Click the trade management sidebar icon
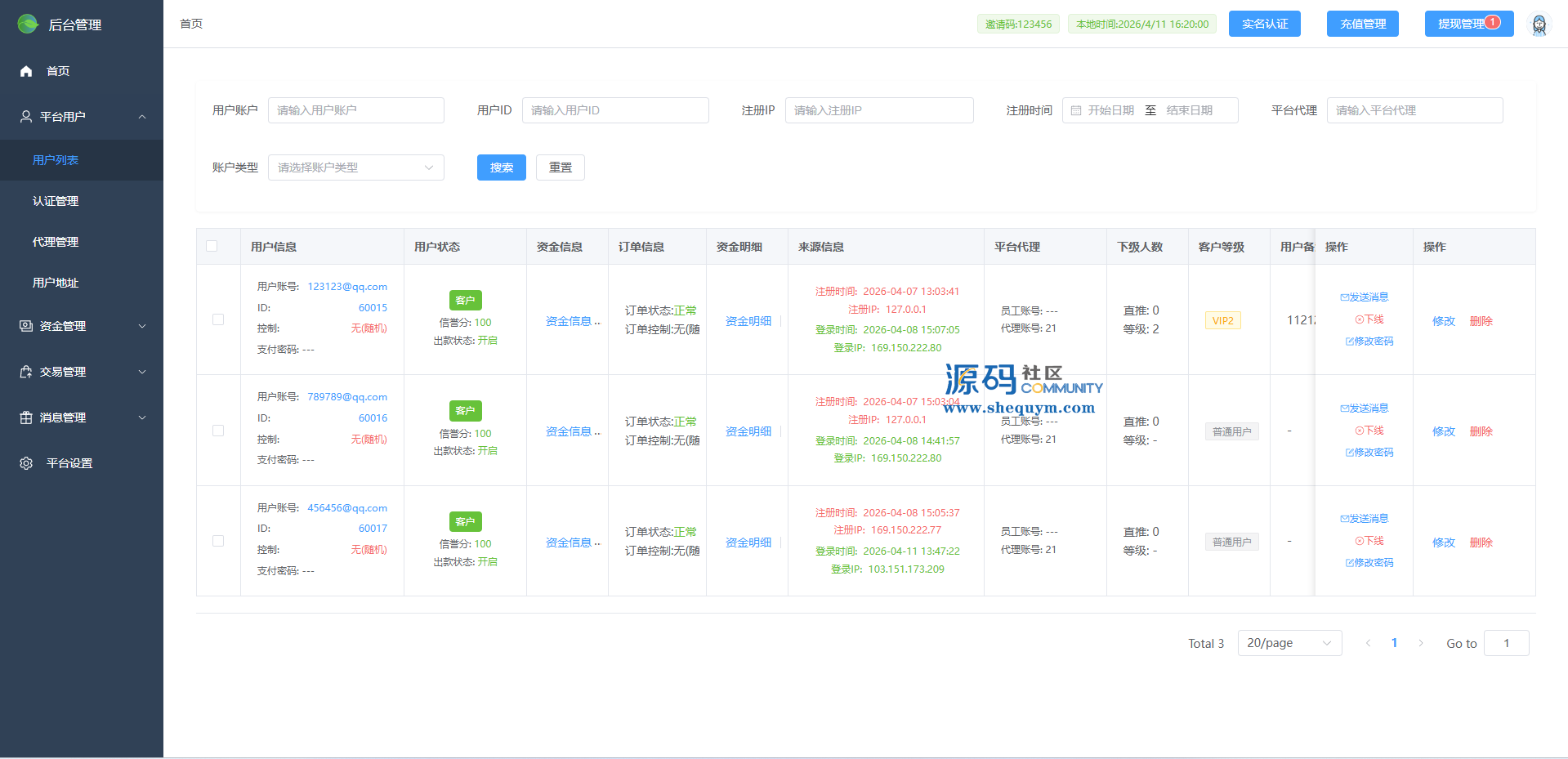This screenshot has width=1568, height=759. 26,372
